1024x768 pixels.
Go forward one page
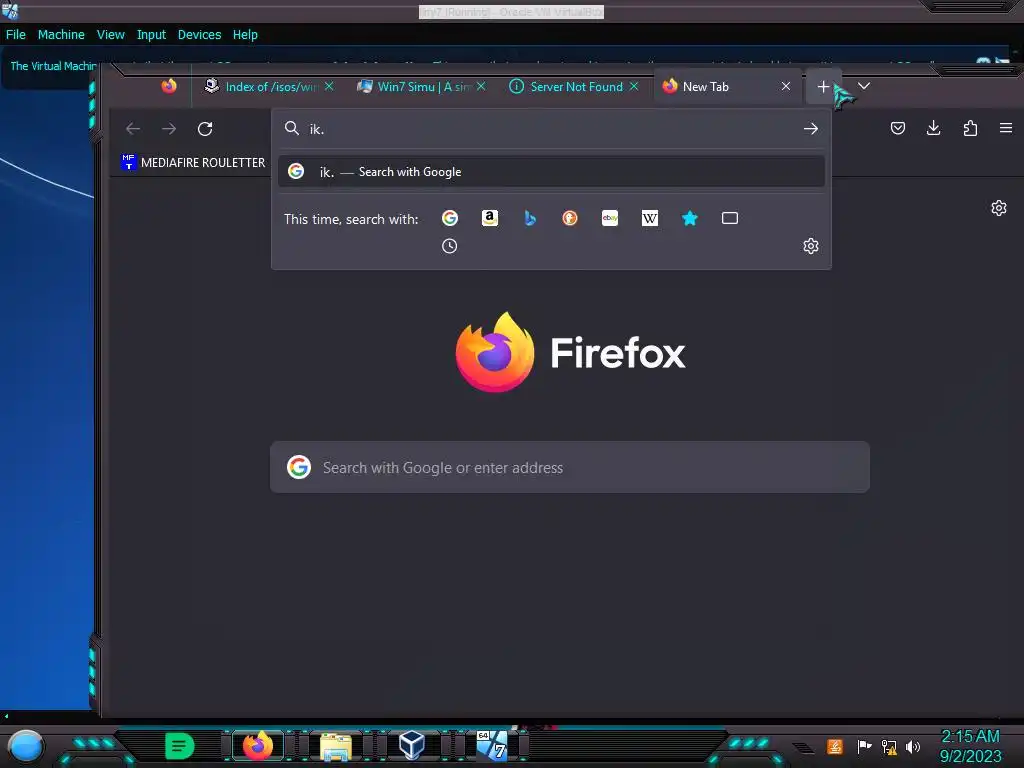[169, 129]
